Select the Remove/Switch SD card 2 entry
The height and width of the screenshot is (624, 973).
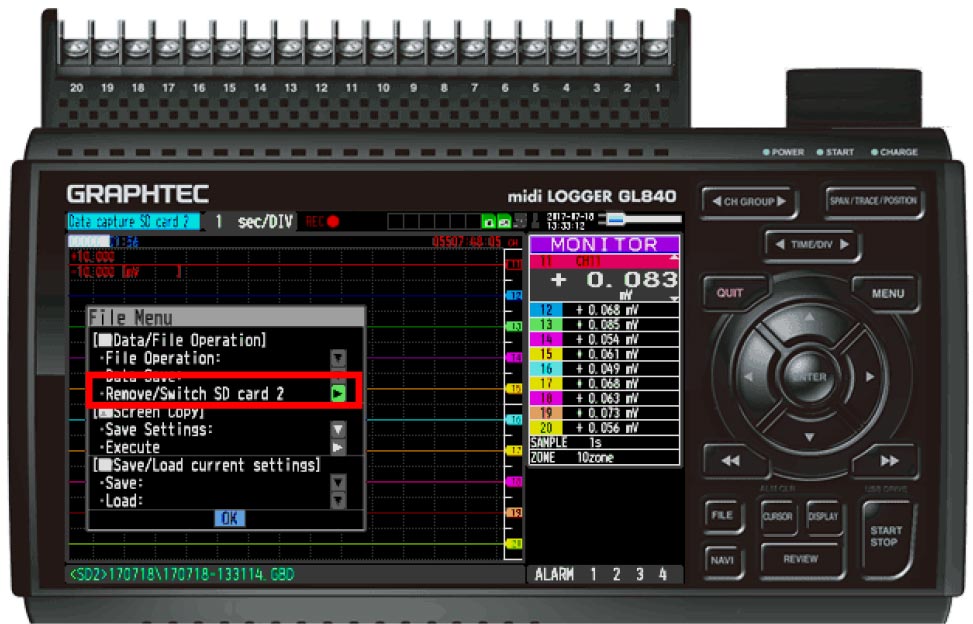coord(194,394)
